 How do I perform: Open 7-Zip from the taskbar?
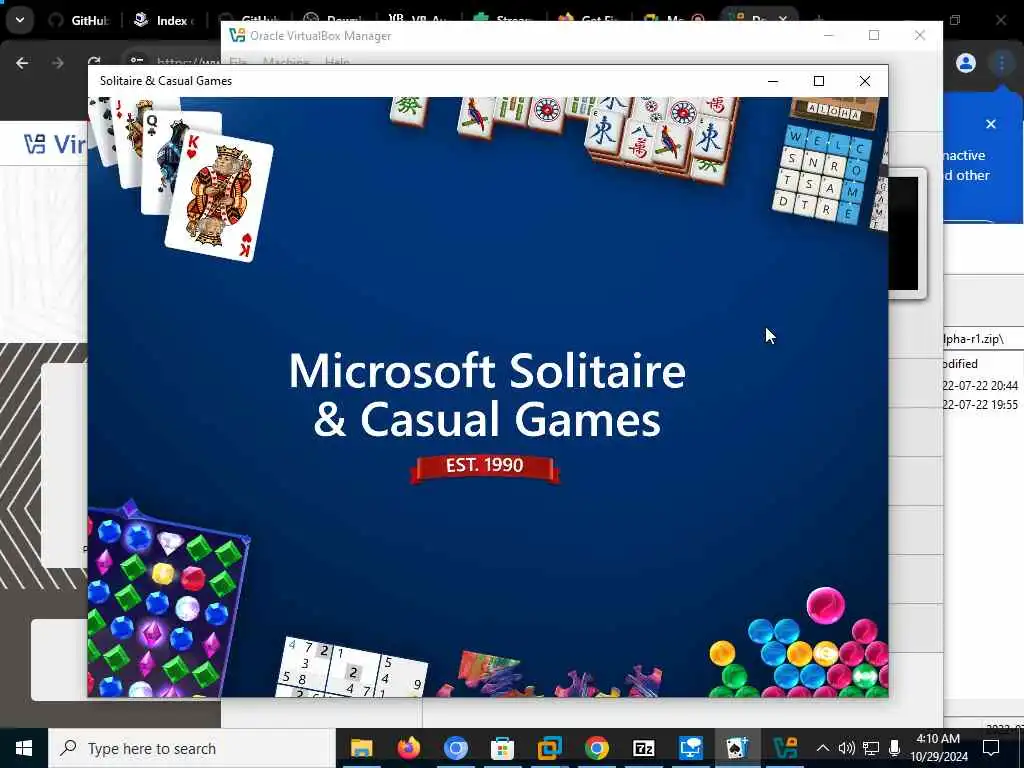[643, 748]
